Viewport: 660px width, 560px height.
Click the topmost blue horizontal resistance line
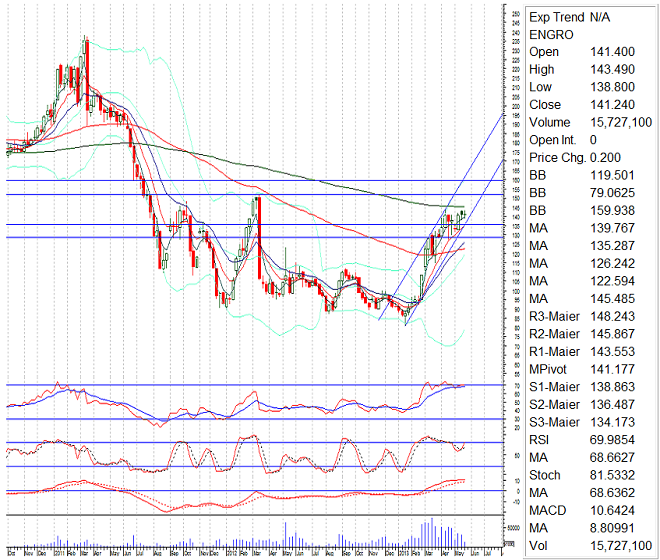(x=250, y=180)
